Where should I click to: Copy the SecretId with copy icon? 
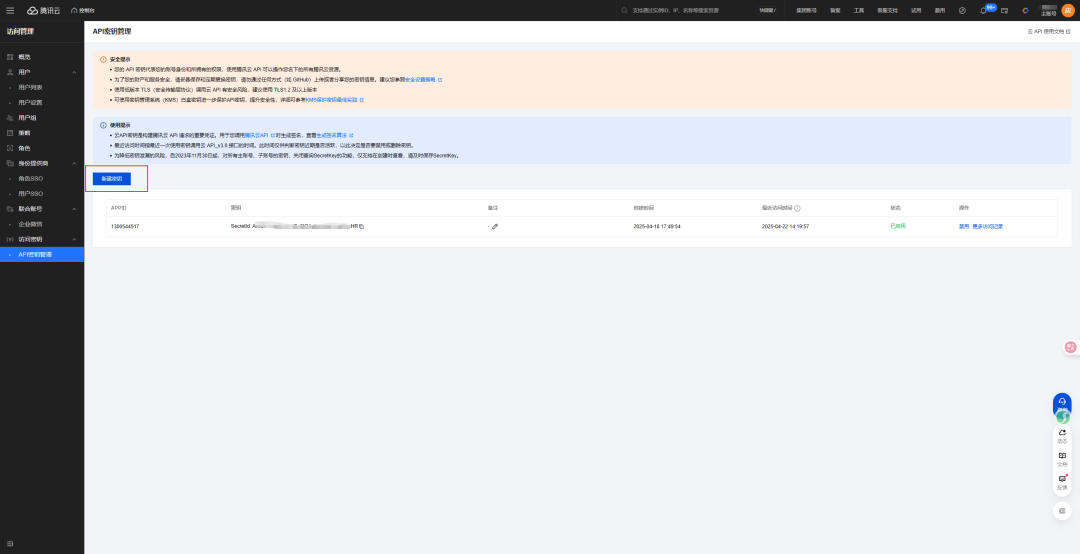click(x=361, y=226)
